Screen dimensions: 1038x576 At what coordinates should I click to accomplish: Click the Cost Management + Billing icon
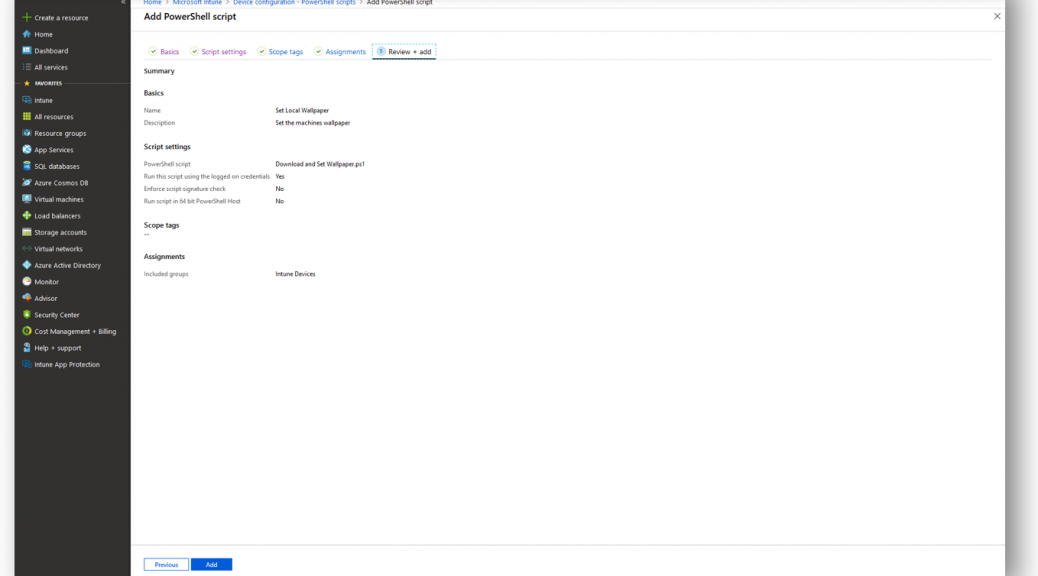[x=26, y=331]
